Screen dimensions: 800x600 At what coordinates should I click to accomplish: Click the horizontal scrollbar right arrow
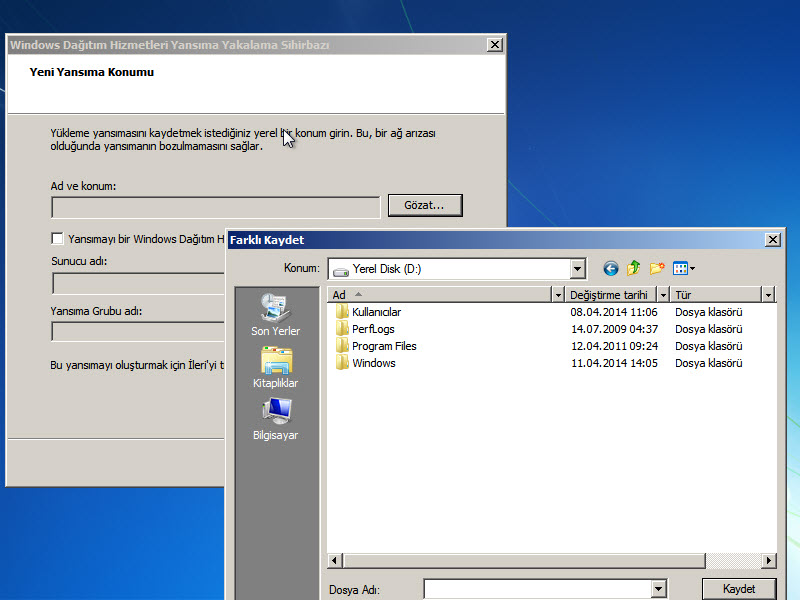click(768, 561)
